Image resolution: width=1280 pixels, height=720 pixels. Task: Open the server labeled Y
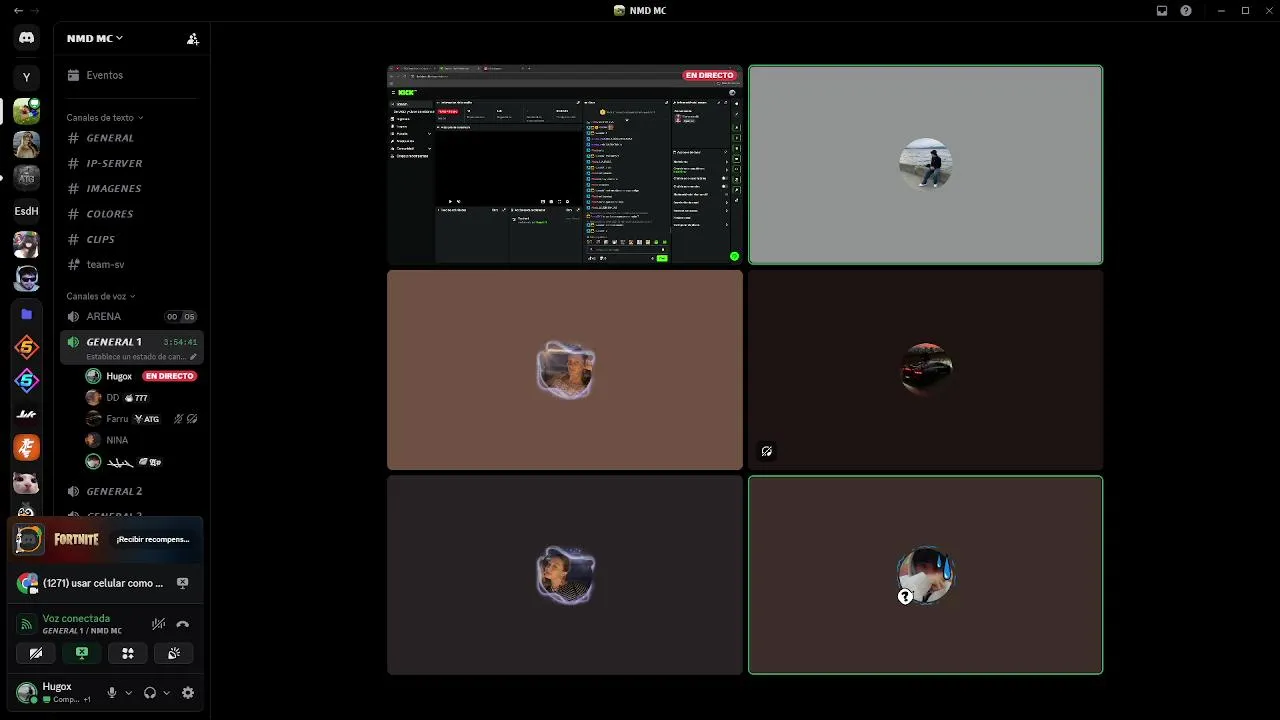click(x=27, y=77)
